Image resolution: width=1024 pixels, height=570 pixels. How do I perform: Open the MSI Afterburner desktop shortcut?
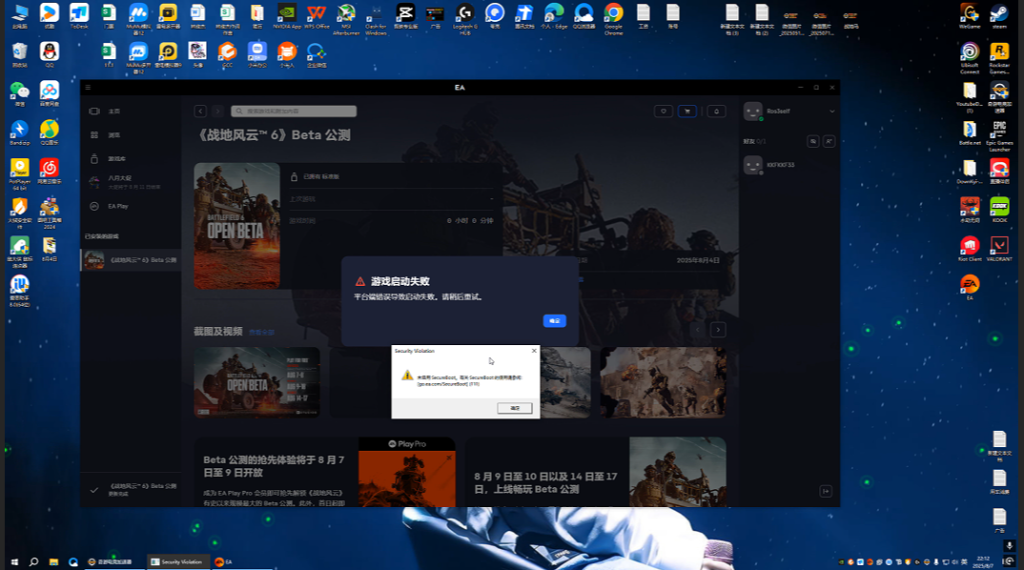(346, 19)
